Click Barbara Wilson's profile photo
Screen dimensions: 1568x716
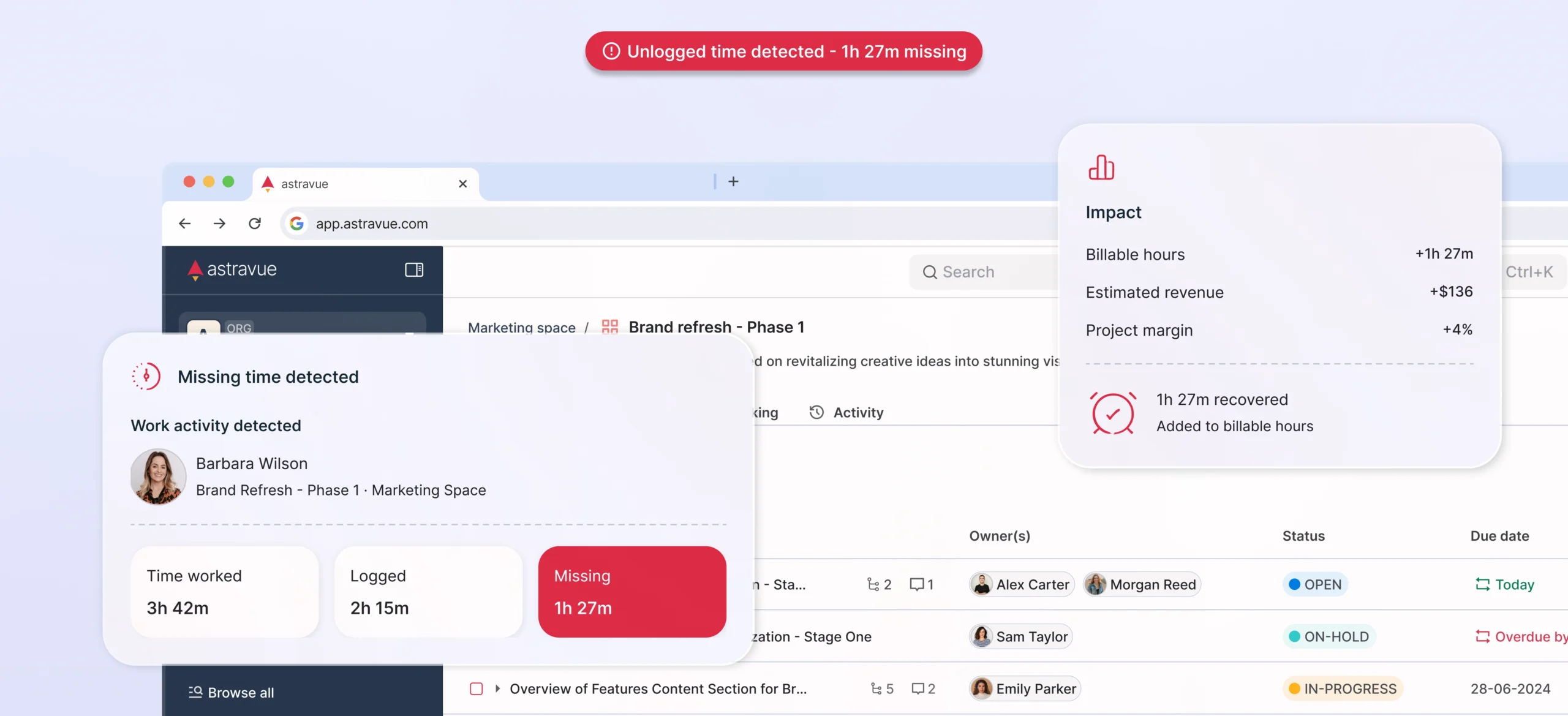tap(158, 477)
